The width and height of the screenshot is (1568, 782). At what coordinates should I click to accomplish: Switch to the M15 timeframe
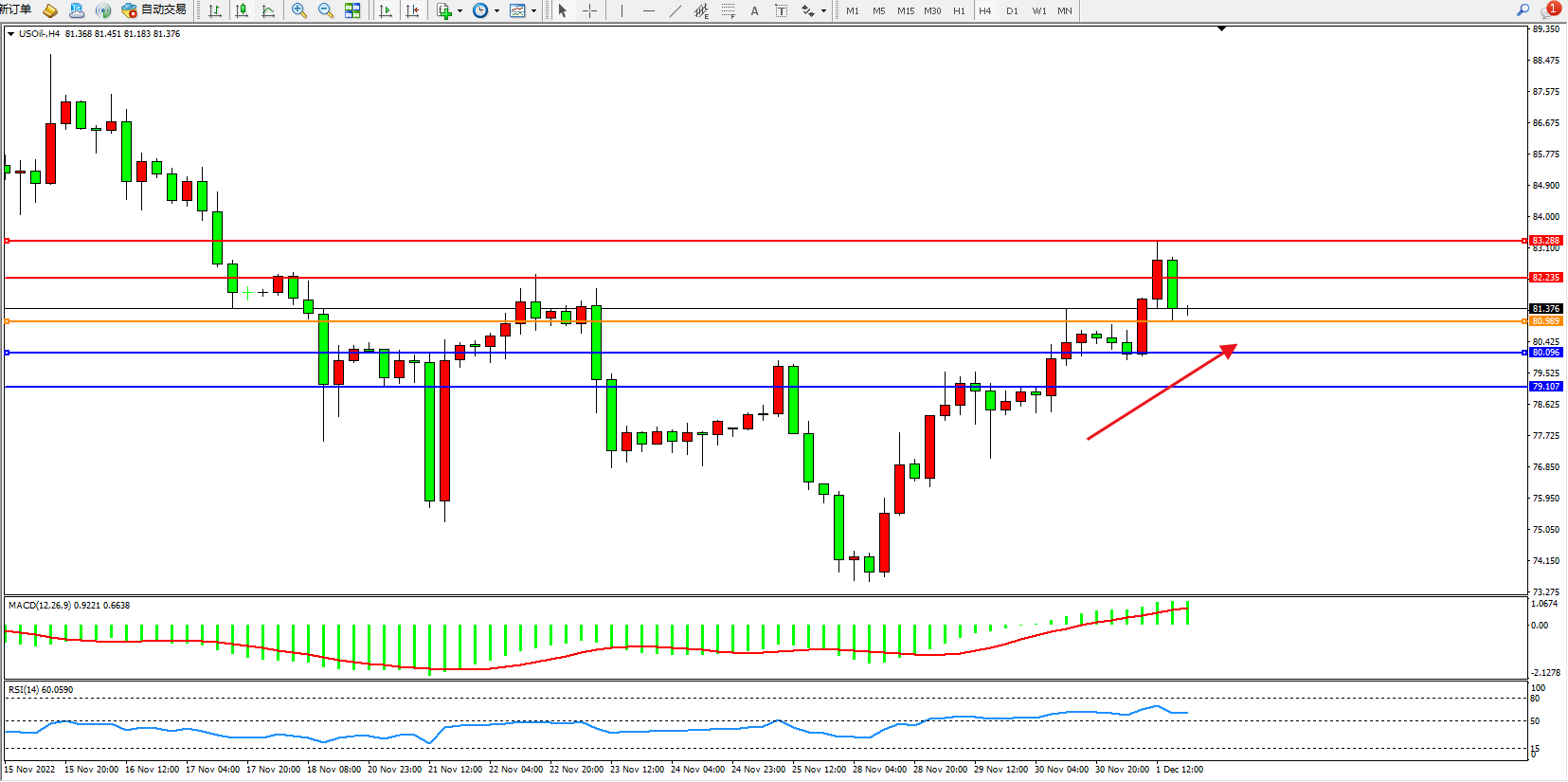click(906, 10)
